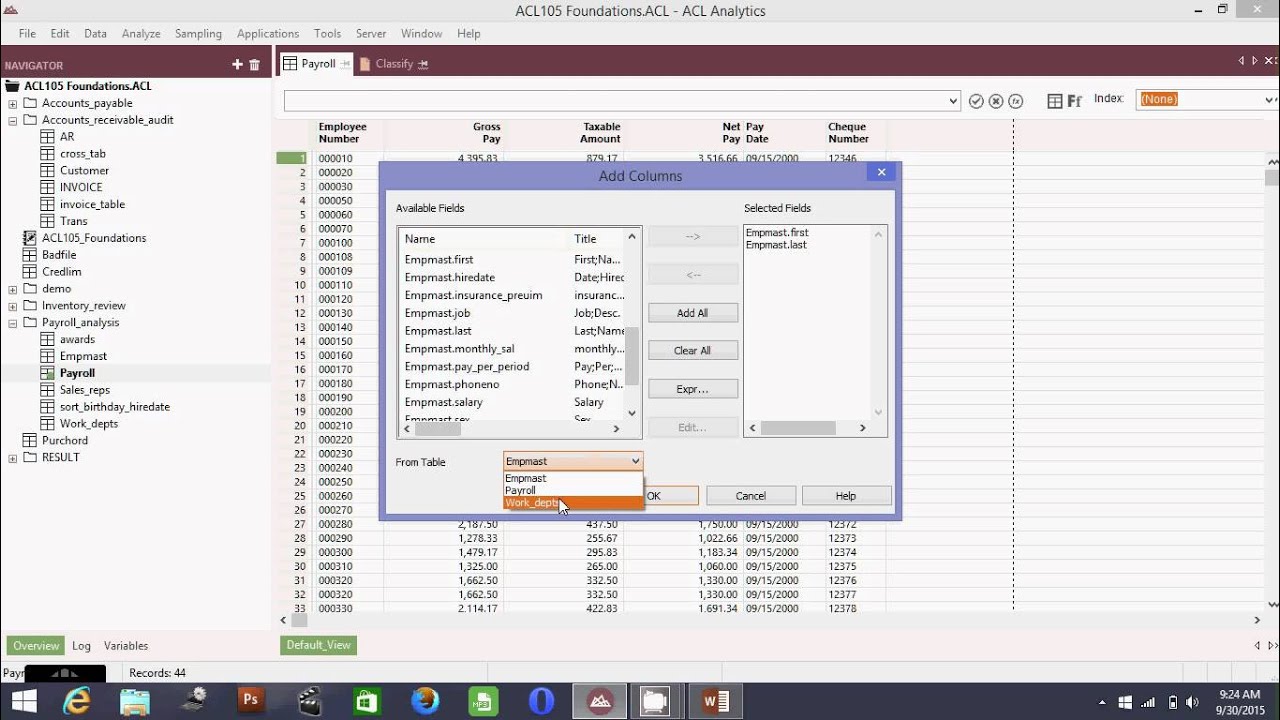Open Word from the taskbar
This screenshot has width=1280, height=720.
(x=716, y=701)
